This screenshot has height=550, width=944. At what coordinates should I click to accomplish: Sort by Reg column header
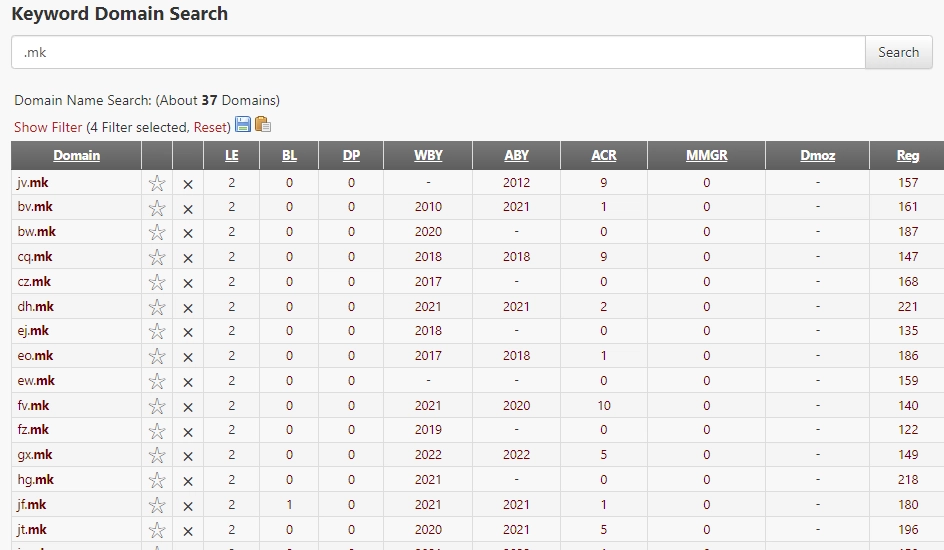[908, 155]
